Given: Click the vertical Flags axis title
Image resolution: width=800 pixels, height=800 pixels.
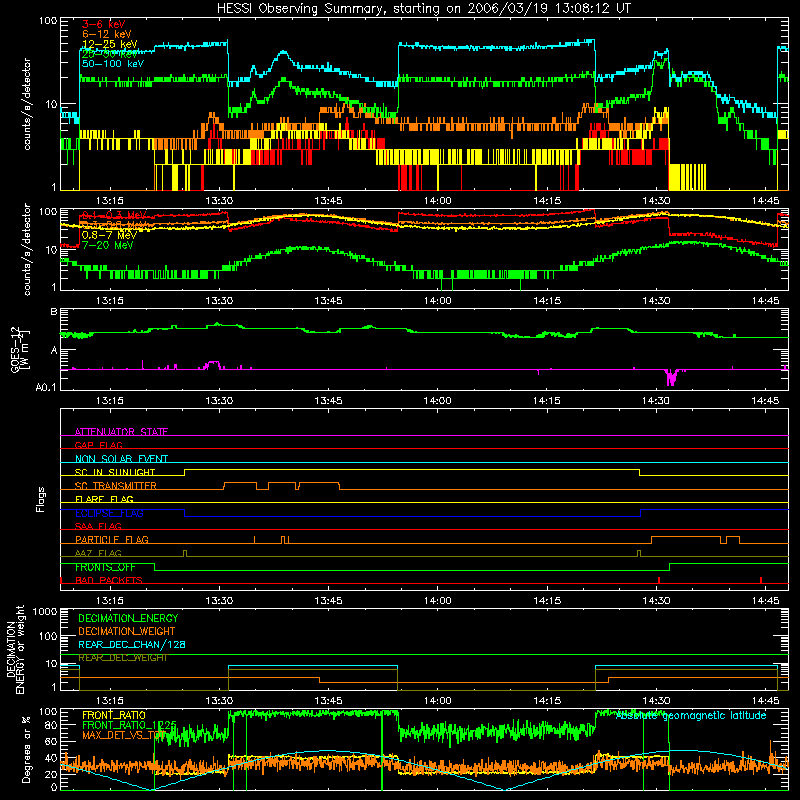Looking at the screenshot, I should coord(41,499).
